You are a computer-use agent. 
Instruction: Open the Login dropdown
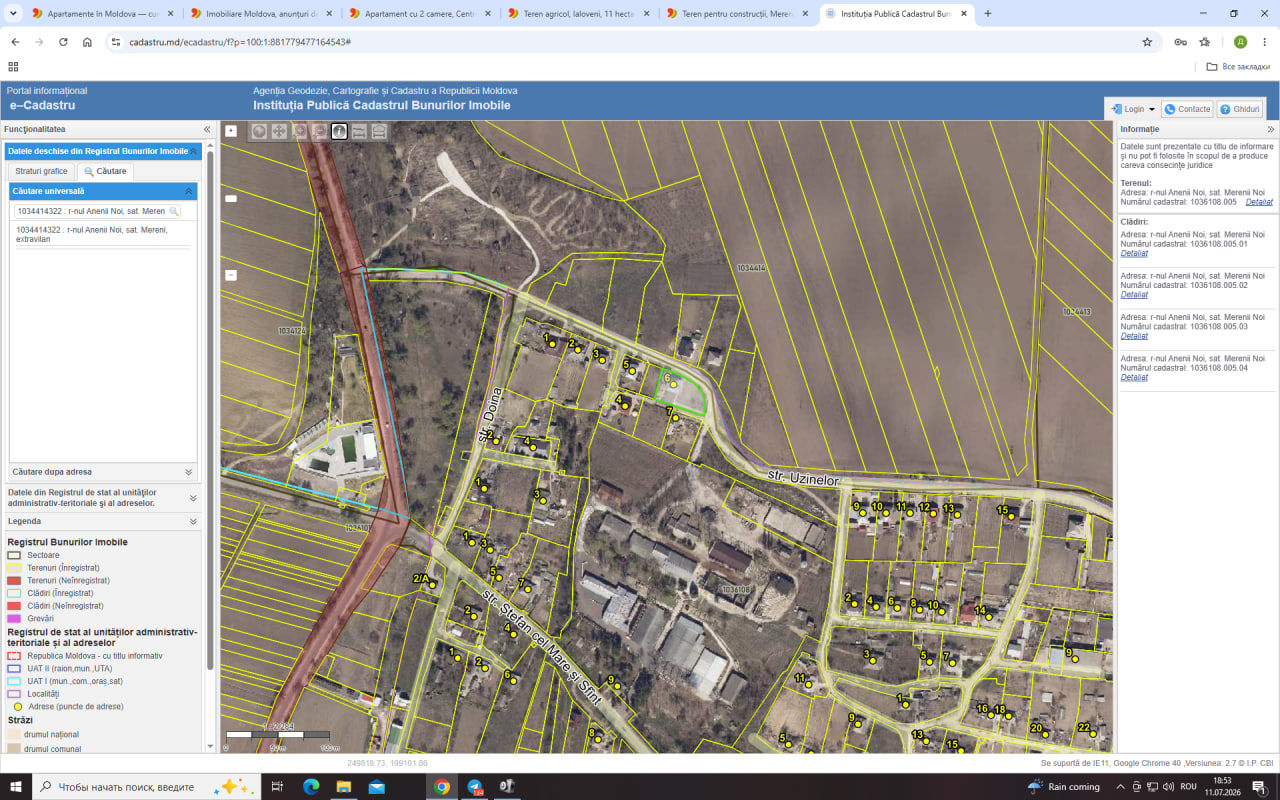[x=1132, y=109]
